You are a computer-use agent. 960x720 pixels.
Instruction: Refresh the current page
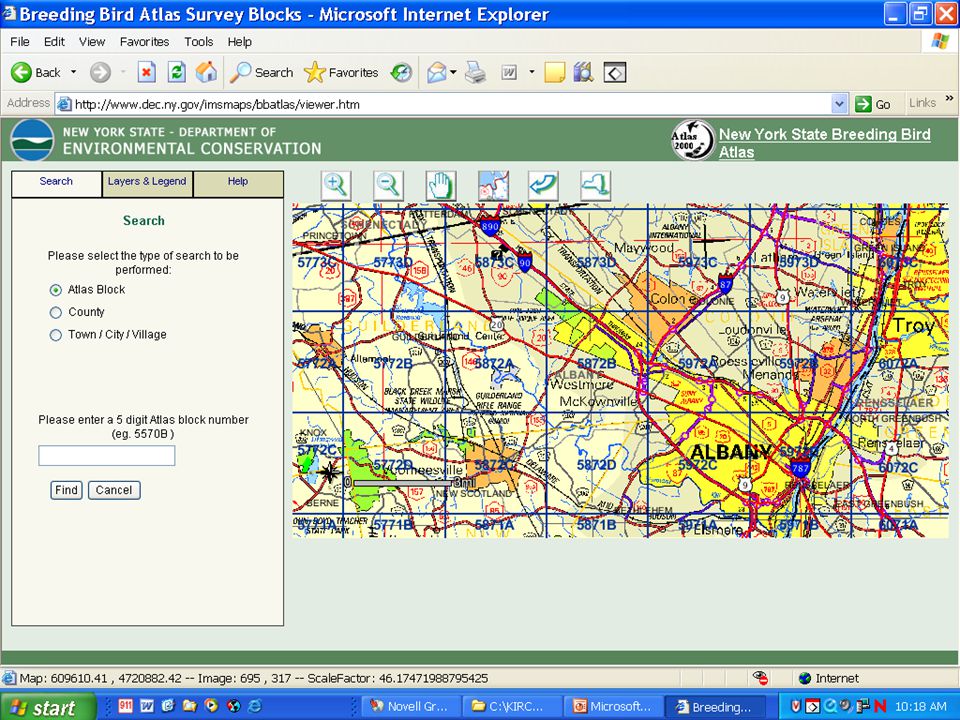(177, 72)
